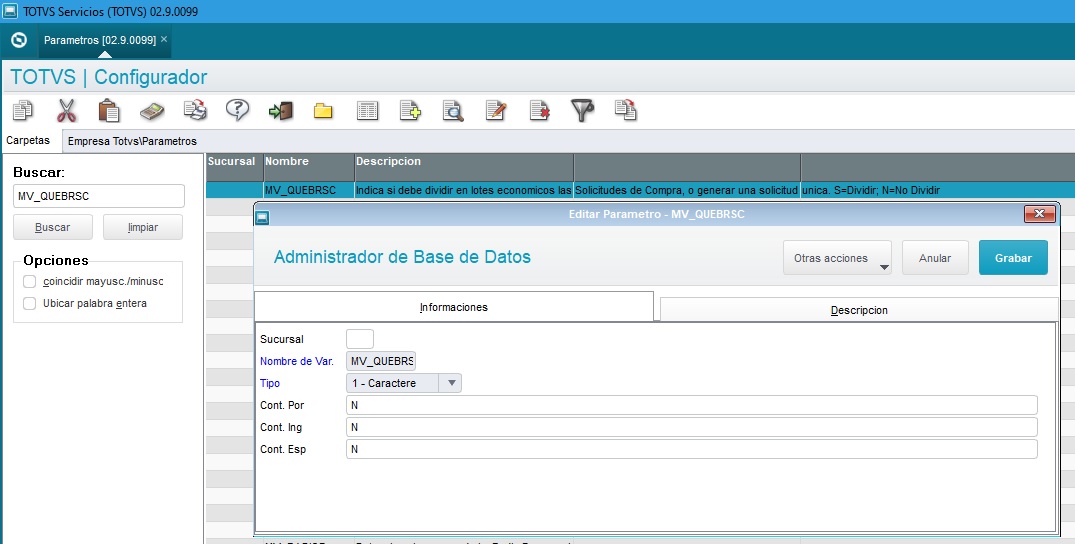Click the edit pencil document icon

(x=496, y=110)
